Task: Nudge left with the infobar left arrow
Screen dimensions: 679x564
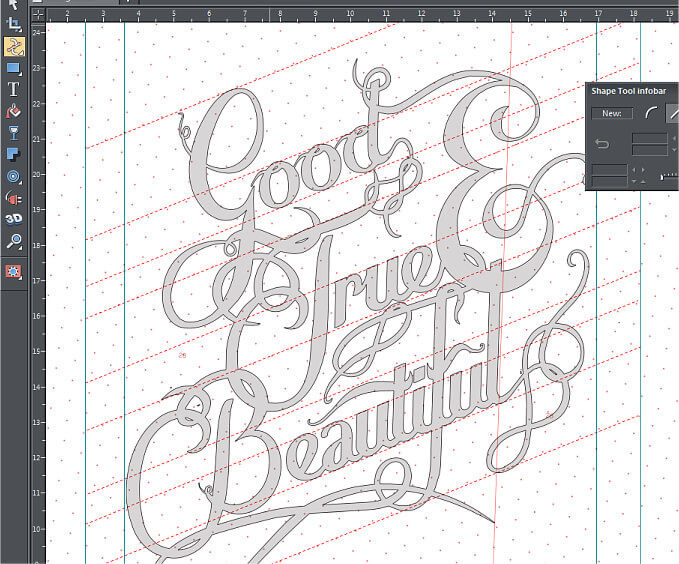Action: [634, 170]
